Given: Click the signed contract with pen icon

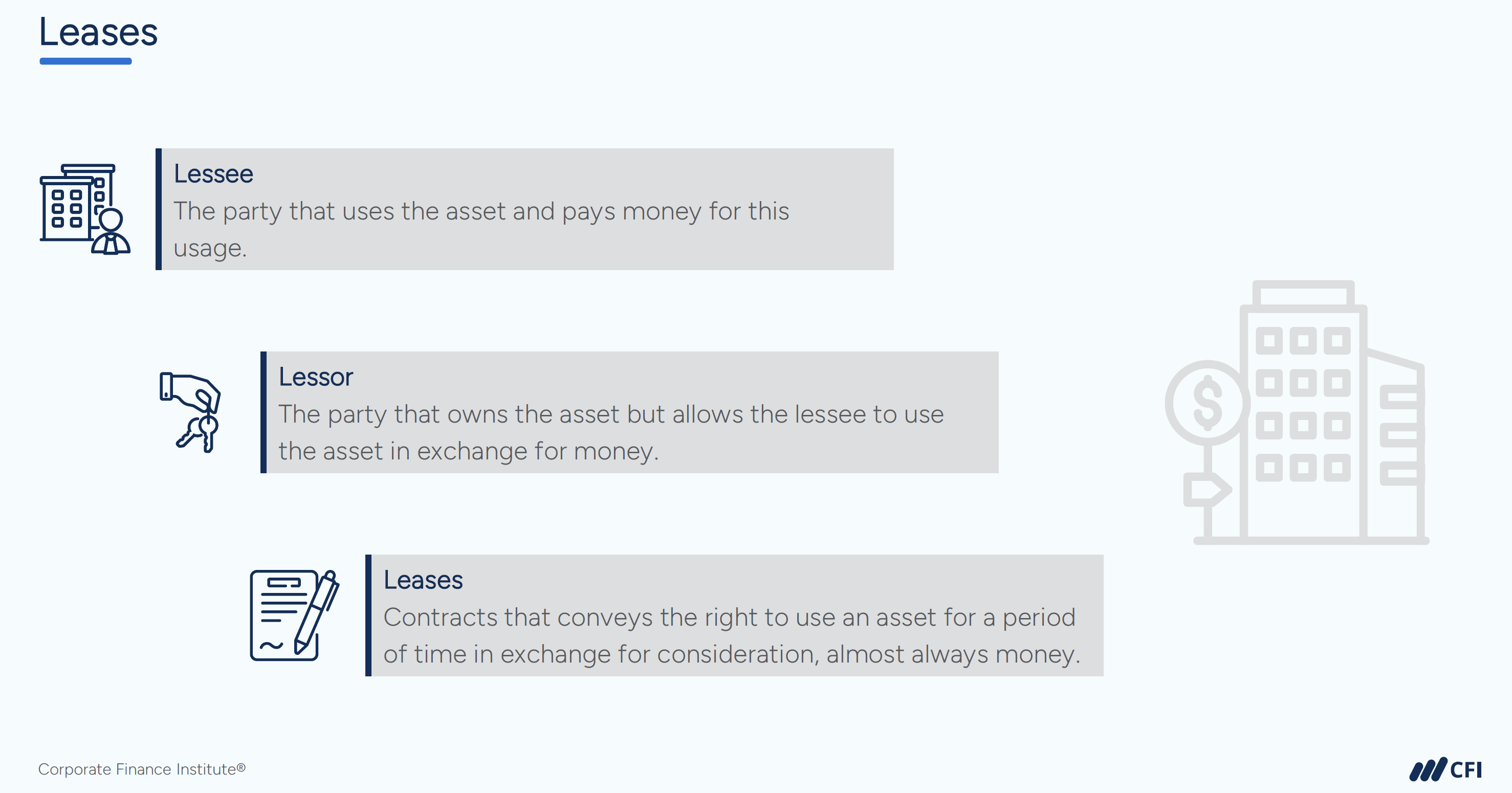Looking at the screenshot, I should 295,615.
